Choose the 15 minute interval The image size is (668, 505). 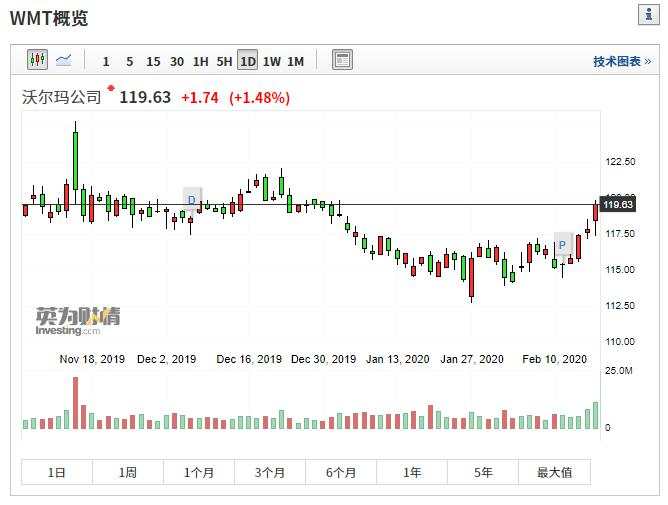pos(153,62)
